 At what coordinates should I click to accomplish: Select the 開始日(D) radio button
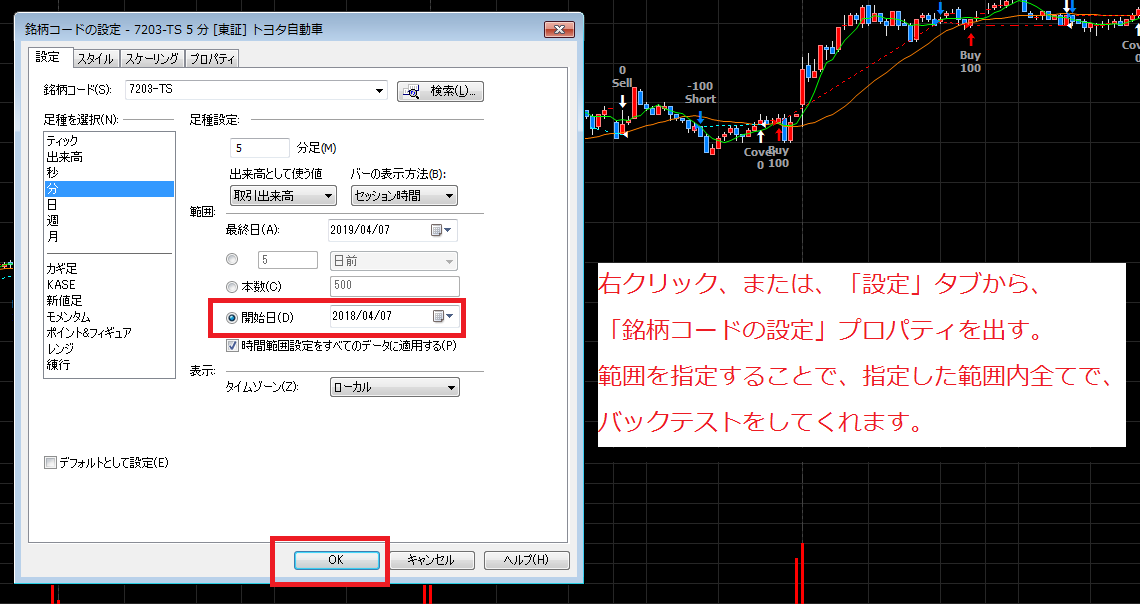[232, 317]
